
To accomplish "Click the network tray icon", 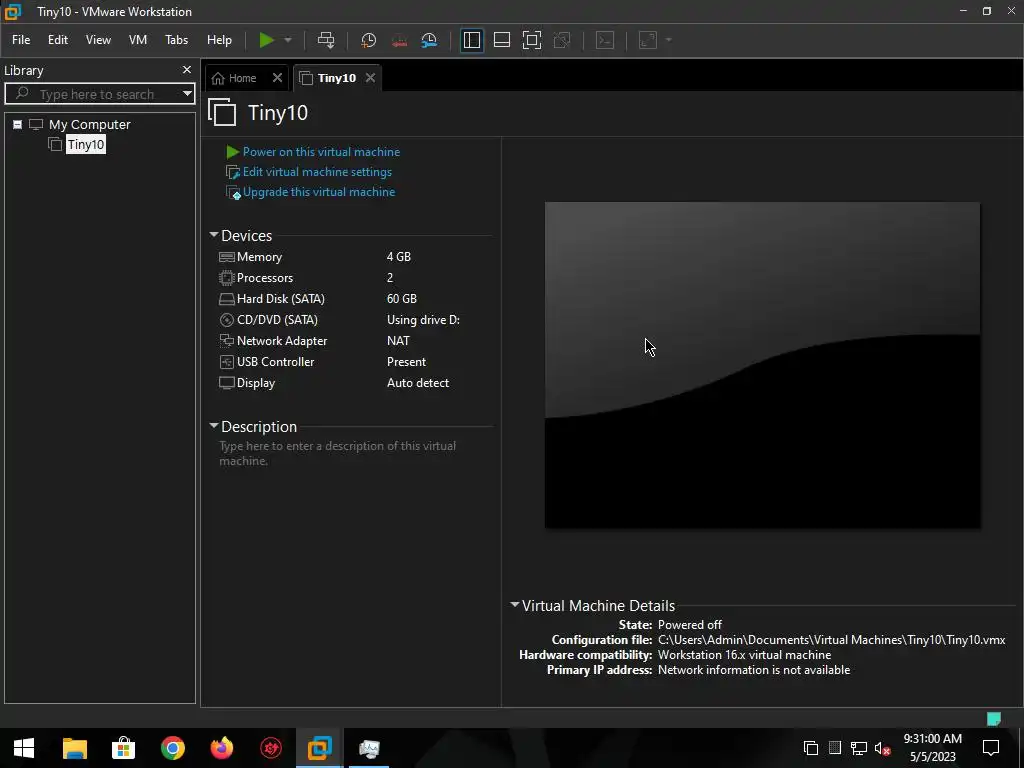I will pos(858,748).
